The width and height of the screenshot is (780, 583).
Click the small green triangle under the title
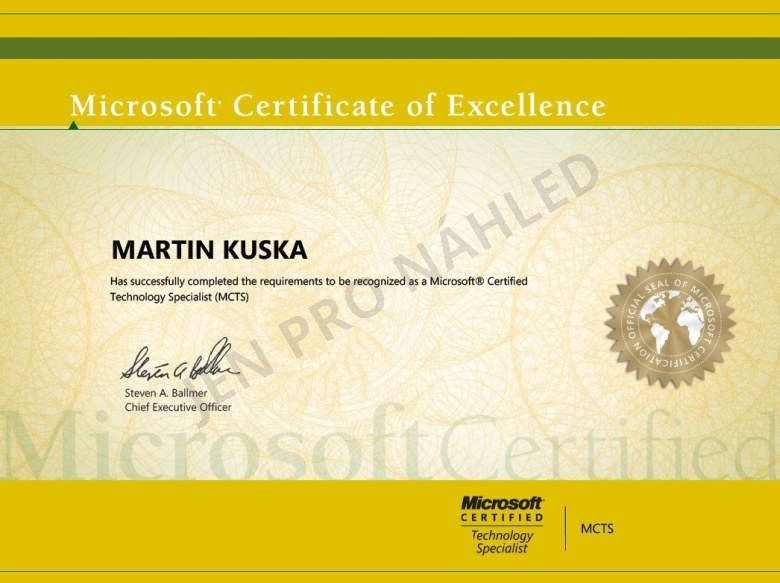click(x=74, y=125)
